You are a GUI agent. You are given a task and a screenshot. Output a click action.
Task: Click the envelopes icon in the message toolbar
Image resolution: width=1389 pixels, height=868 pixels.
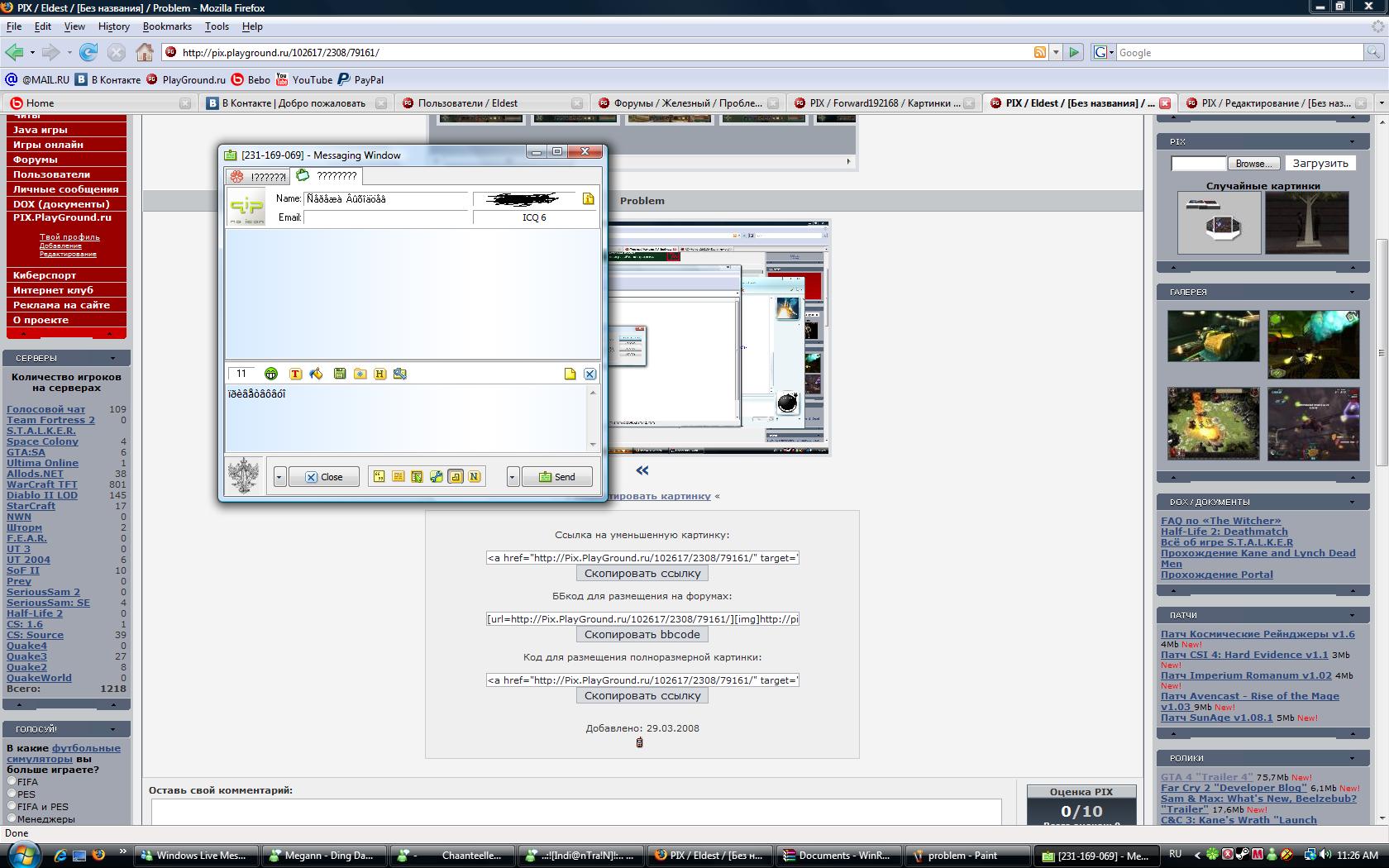(400, 374)
